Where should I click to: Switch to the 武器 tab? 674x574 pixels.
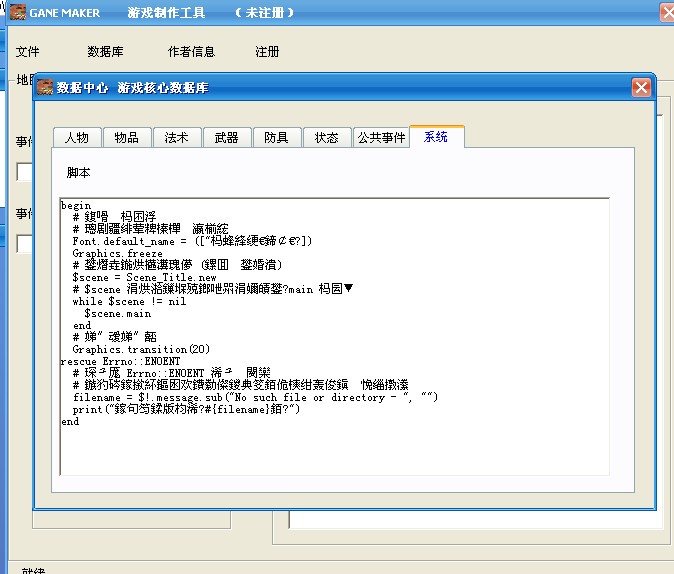(227, 138)
